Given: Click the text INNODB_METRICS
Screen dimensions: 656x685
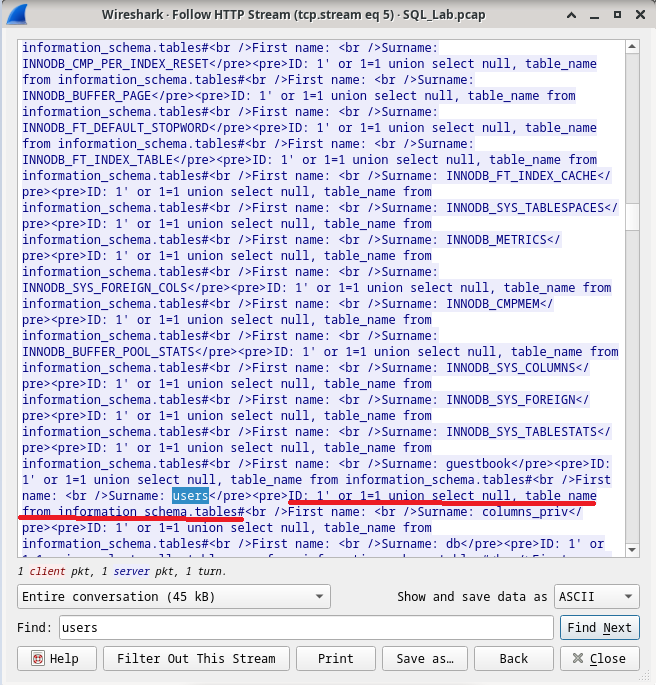Looking at the screenshot, I should pyautogui.click(x=496, y=239).
